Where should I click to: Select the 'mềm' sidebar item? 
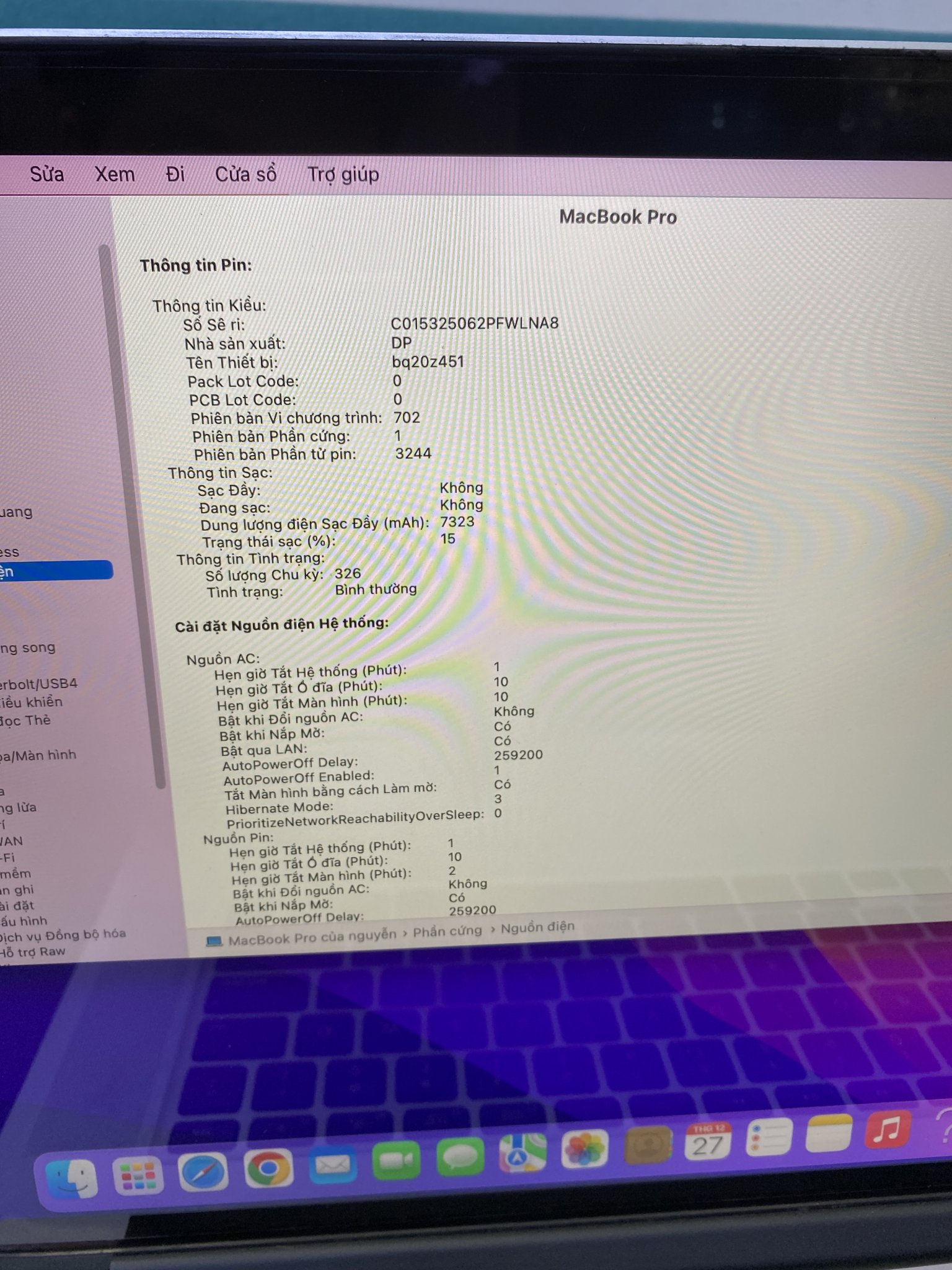(15, 874)
